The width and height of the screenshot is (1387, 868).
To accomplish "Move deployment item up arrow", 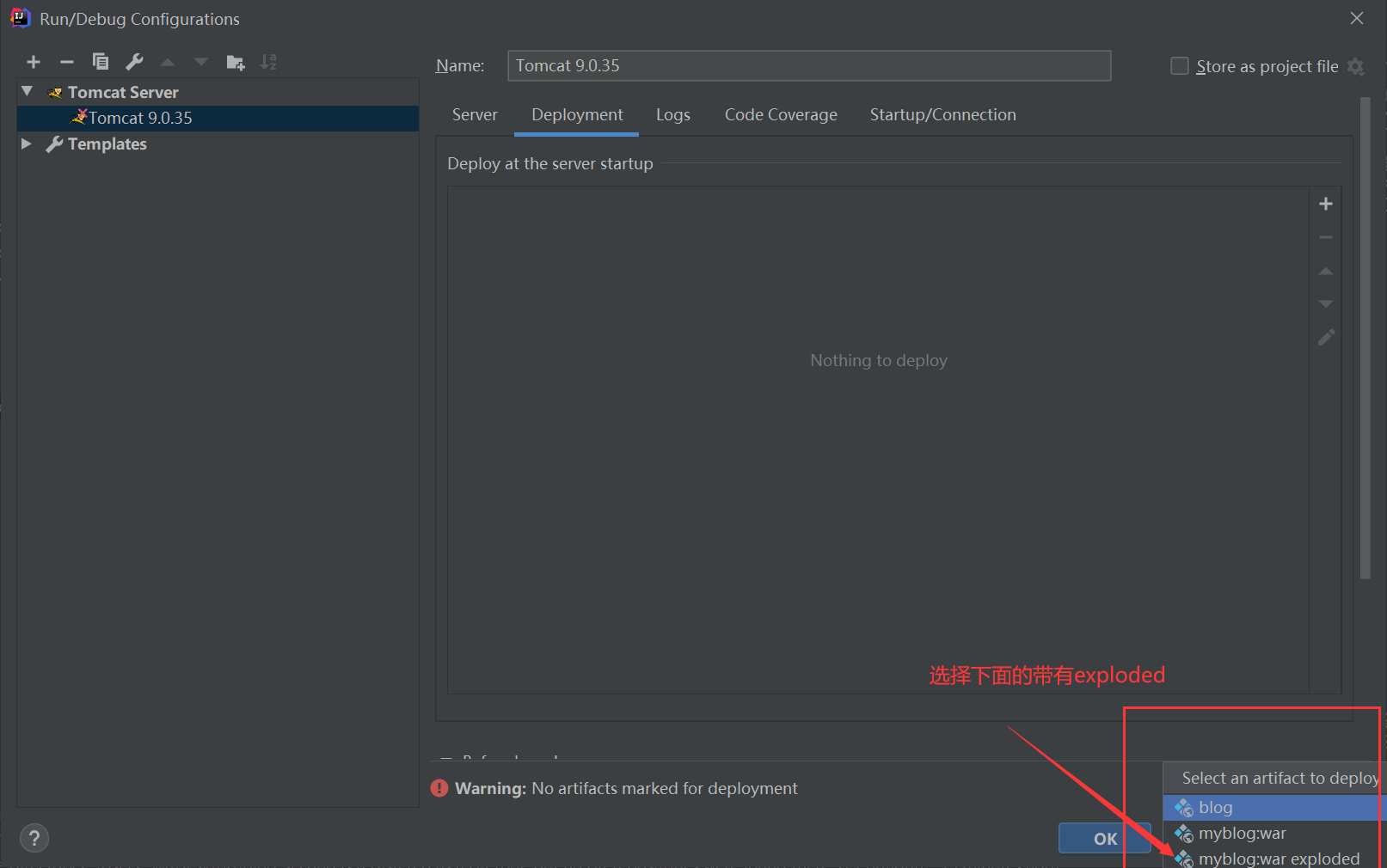I will [1326, 271].
